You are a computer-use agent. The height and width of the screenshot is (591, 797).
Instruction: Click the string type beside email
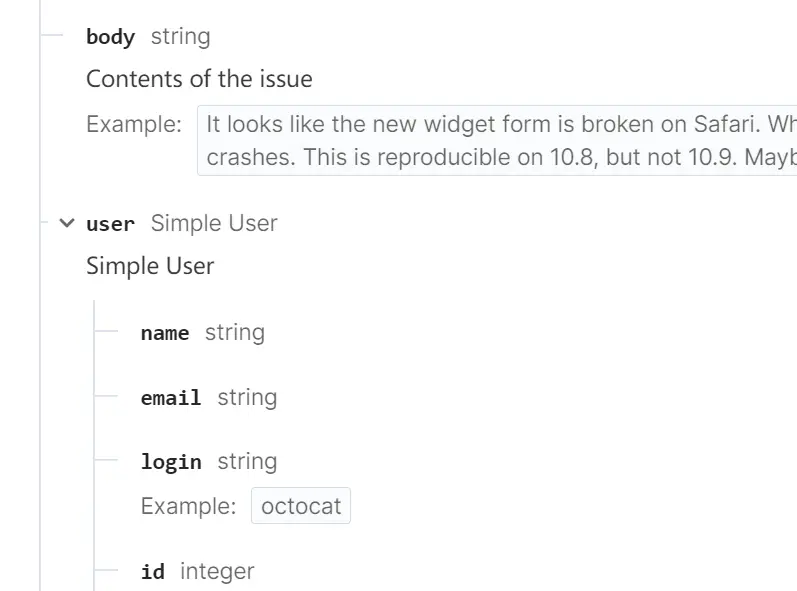[248, 397]
